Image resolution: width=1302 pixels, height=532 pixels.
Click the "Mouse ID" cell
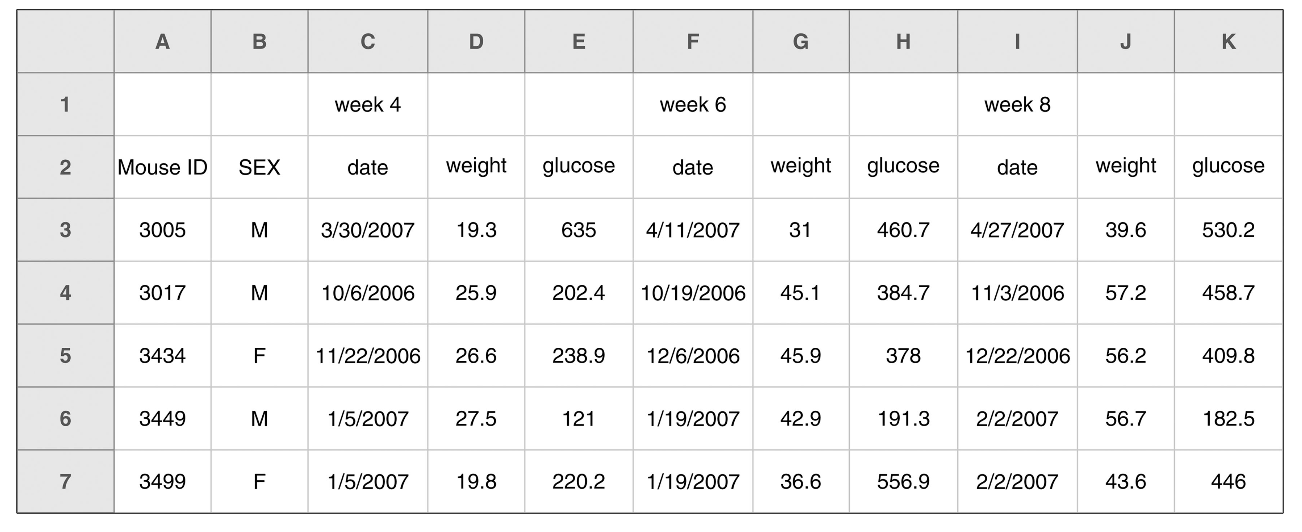tap(162, 167)
